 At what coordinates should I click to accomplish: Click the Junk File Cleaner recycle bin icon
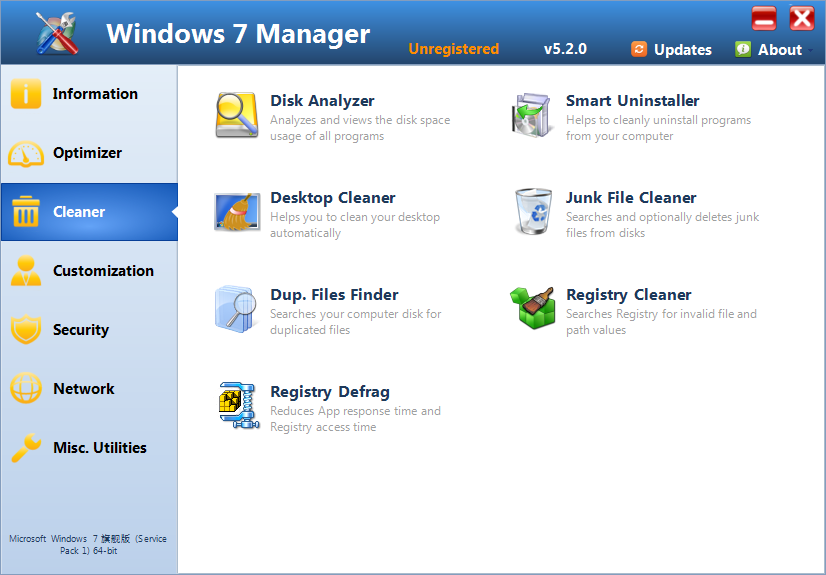[x=533, y=212]
